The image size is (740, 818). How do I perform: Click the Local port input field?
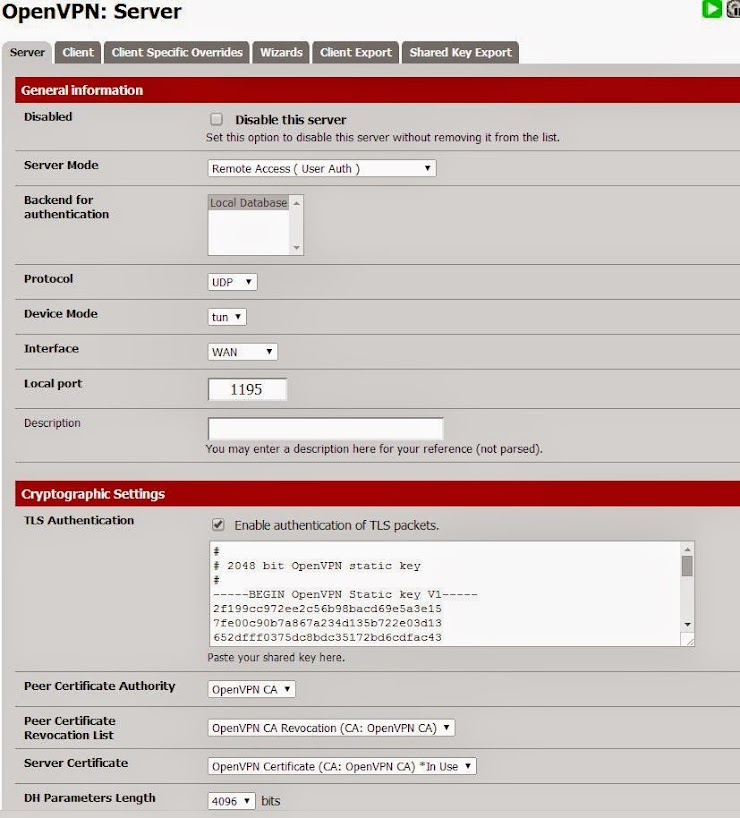[247, 389]
